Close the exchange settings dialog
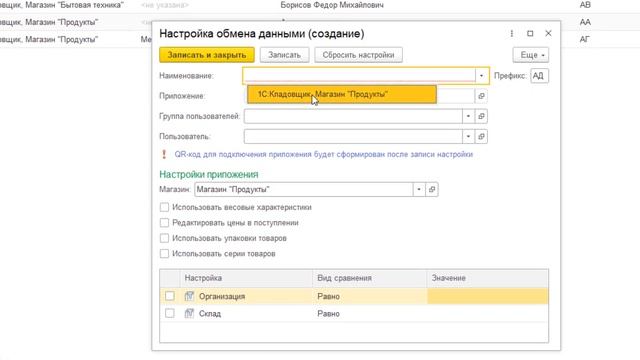 548,33
